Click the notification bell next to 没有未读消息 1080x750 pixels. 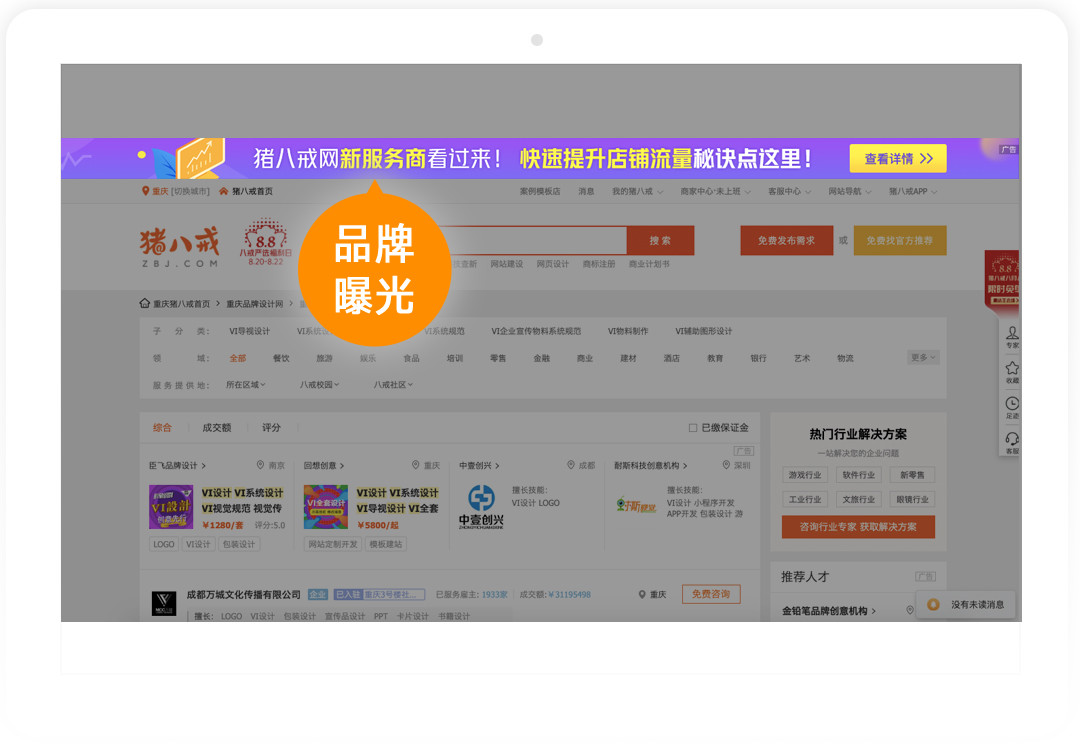(933, 605)
